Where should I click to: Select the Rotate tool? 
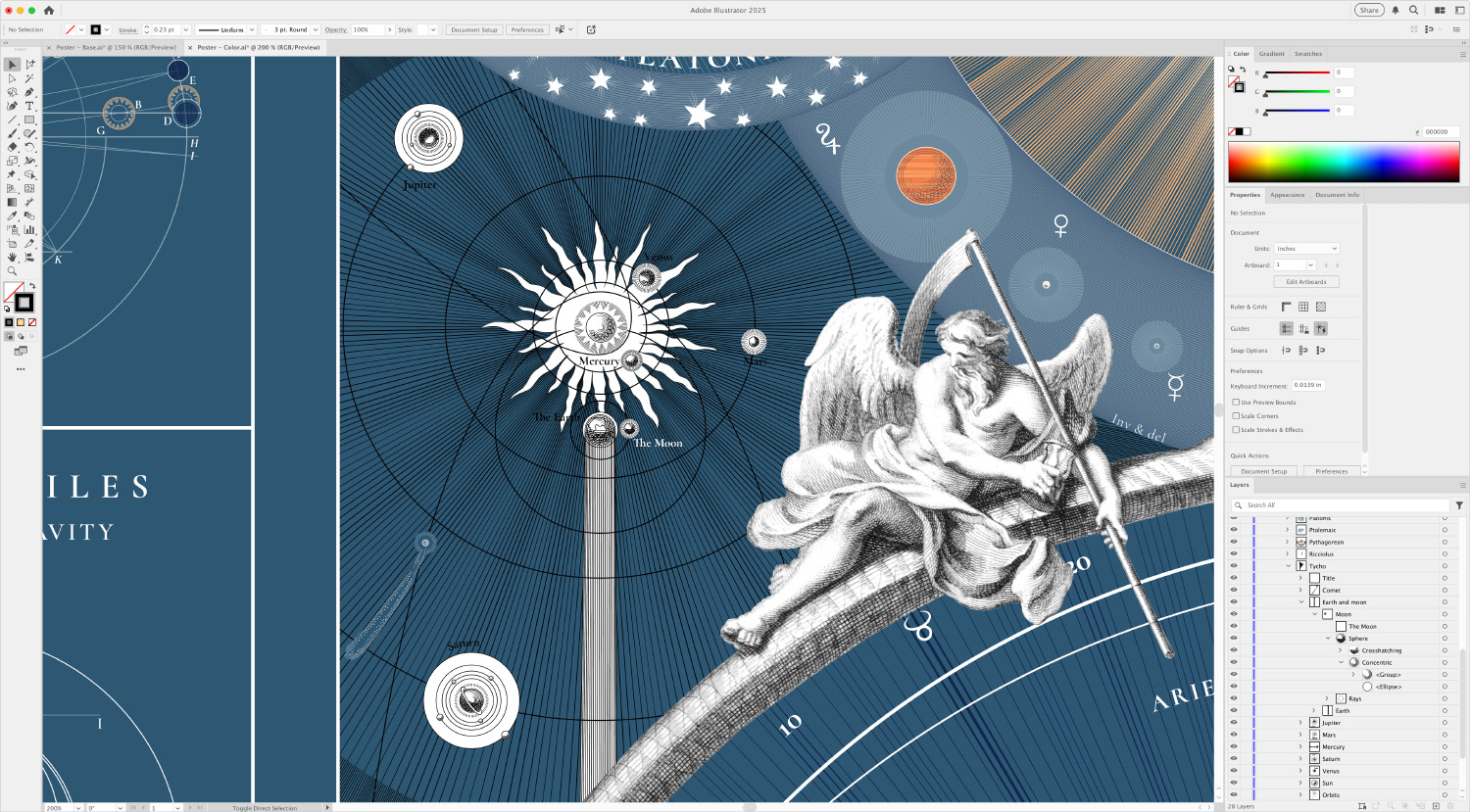pos(29,147)
